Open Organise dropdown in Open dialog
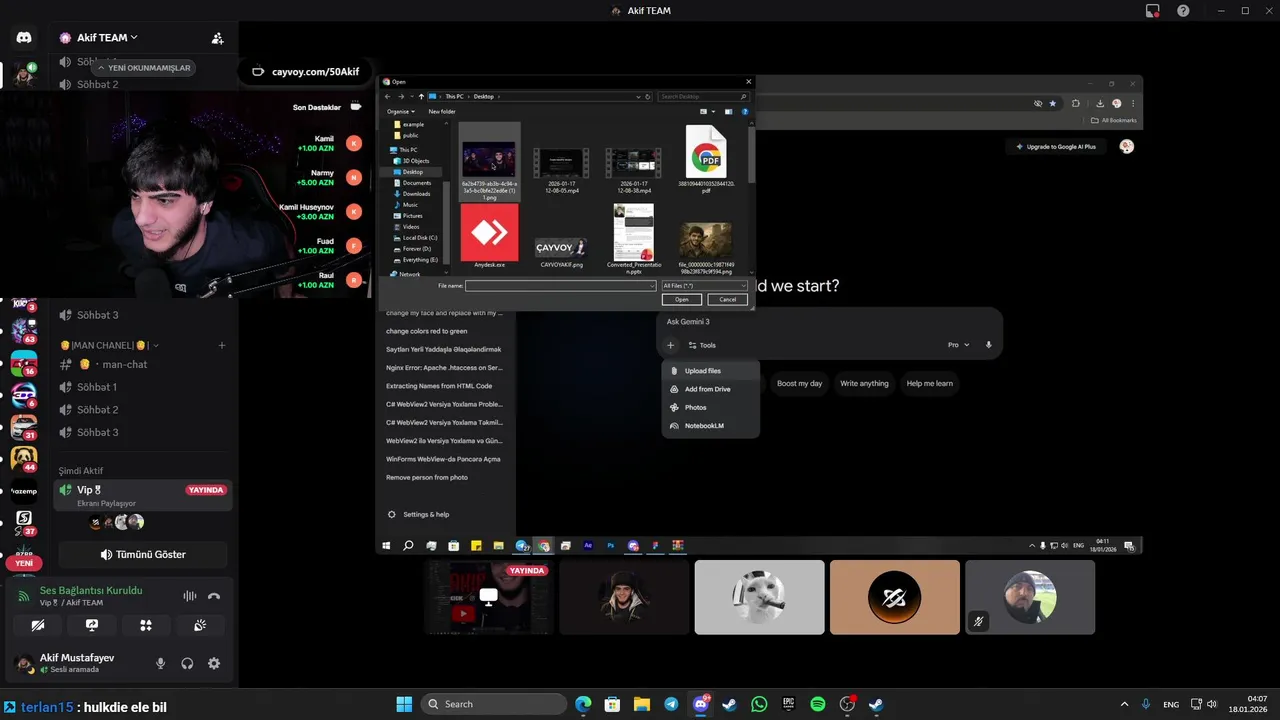The height and width of the screenshot is (720, 1280). coord(400,112)
